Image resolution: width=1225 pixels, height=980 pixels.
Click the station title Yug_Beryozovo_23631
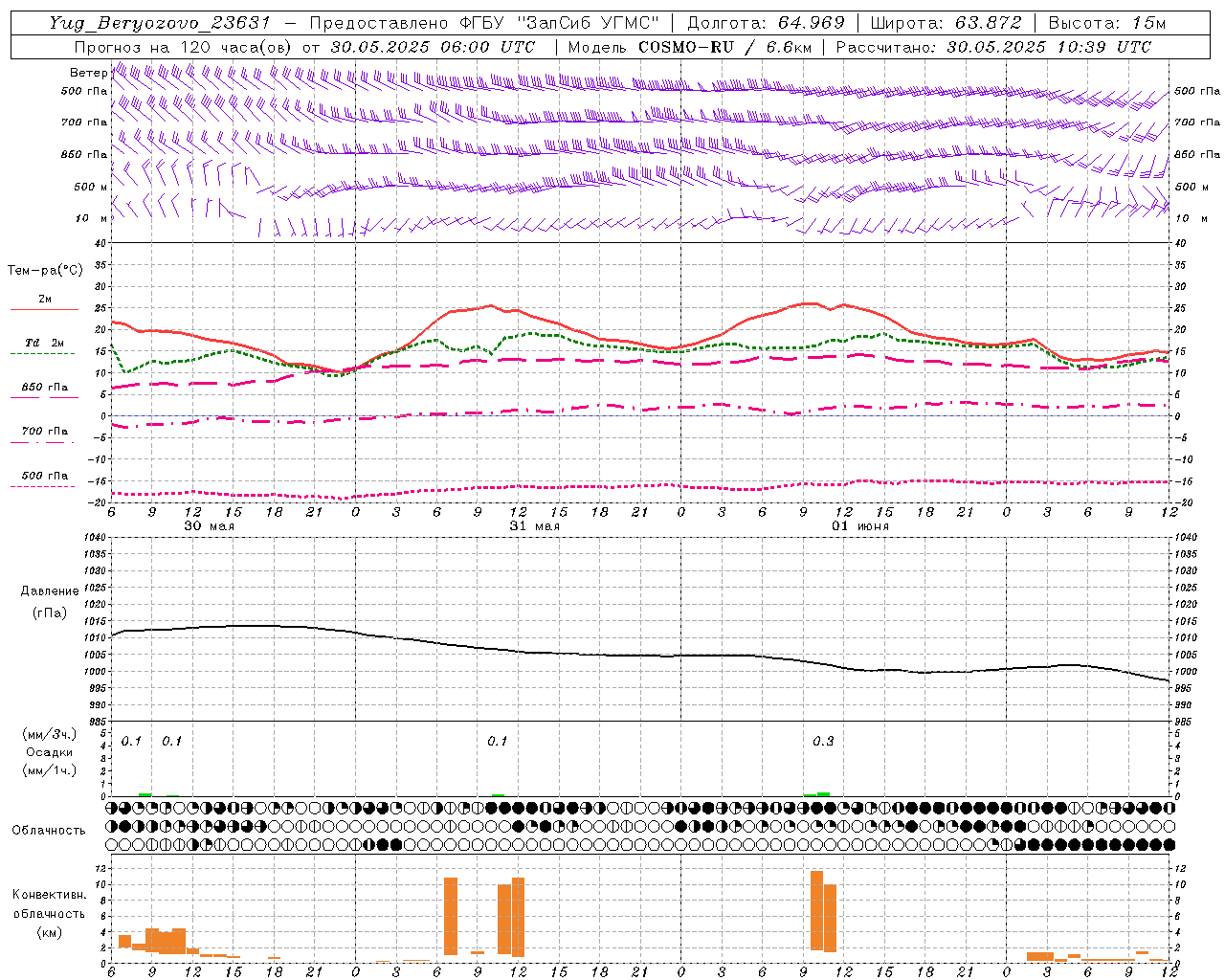[160, 23]
